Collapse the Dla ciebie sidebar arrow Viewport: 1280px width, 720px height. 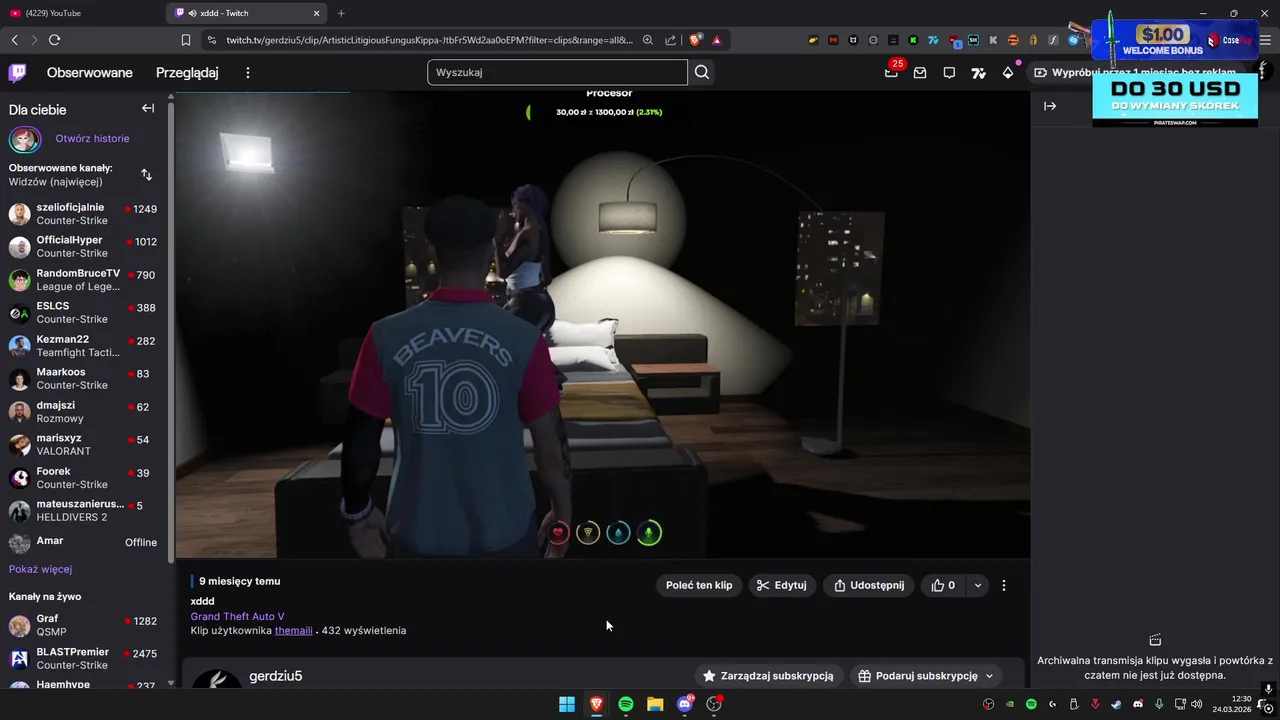coord(148,108)
